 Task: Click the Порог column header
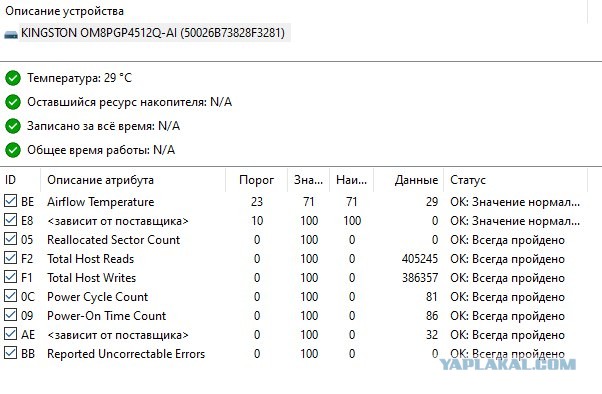click(x=256, y=180)
